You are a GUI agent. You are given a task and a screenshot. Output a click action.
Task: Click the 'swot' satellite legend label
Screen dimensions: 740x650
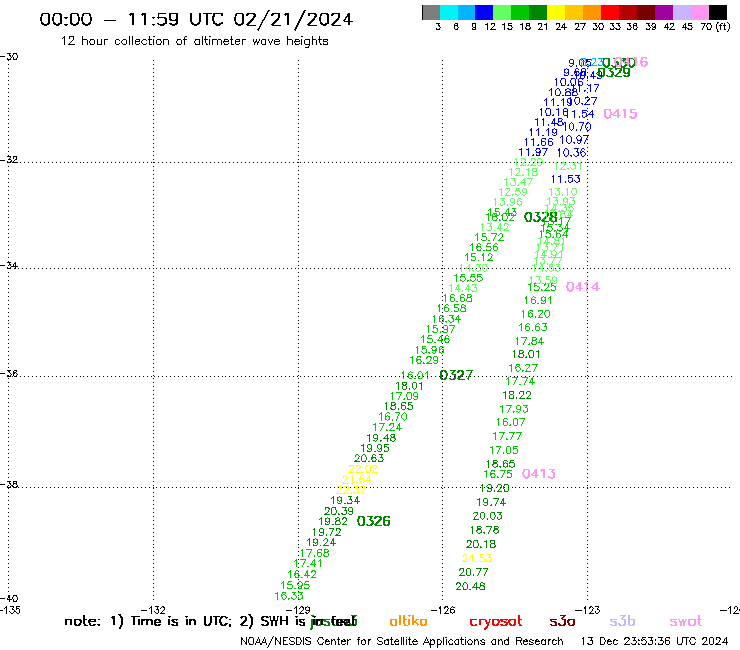[686, 621]
